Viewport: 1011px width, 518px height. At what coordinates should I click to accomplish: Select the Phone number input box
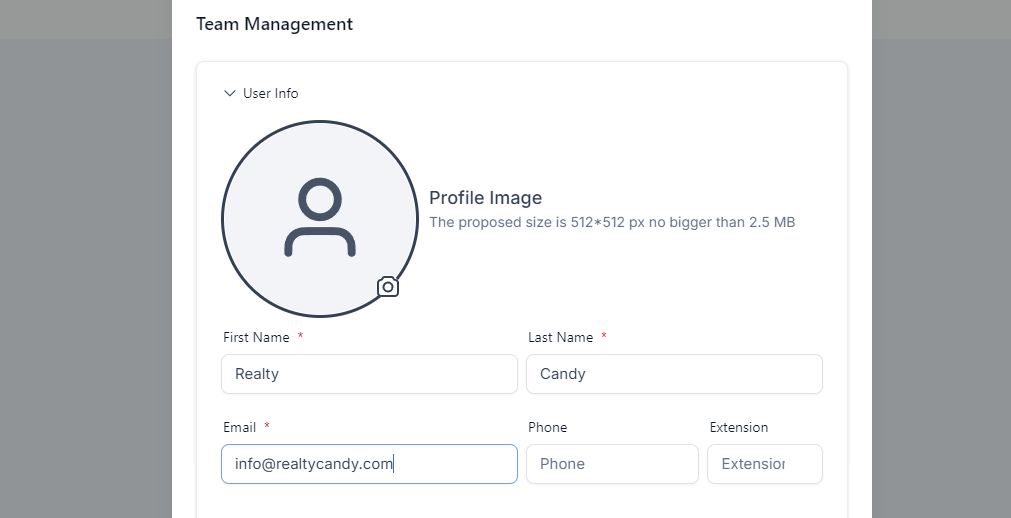pyautogui.click(x=612, y=464)
